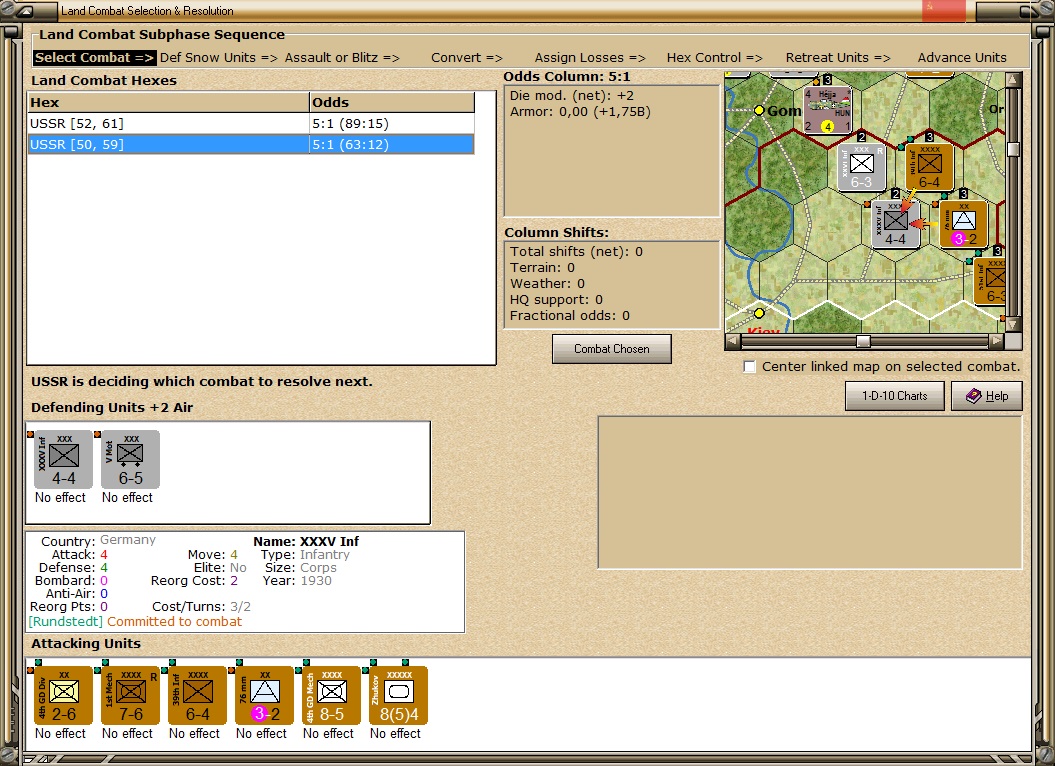Click the HQ support: 0 line
1055x766 pixels.
click(x=556, y=300)
